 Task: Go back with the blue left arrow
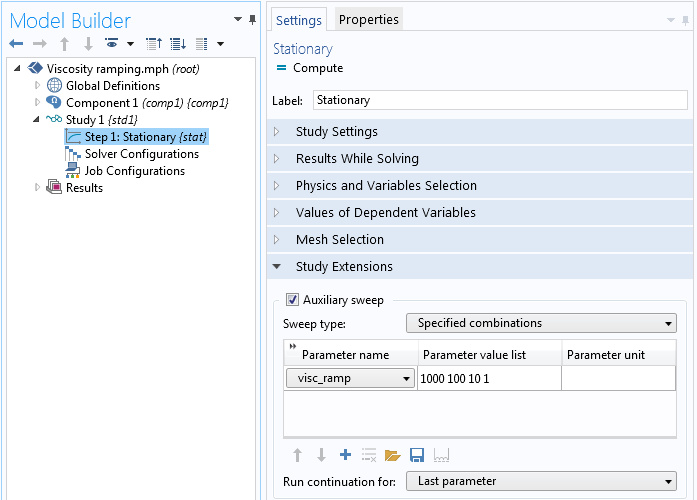click(x=16, y=44)
